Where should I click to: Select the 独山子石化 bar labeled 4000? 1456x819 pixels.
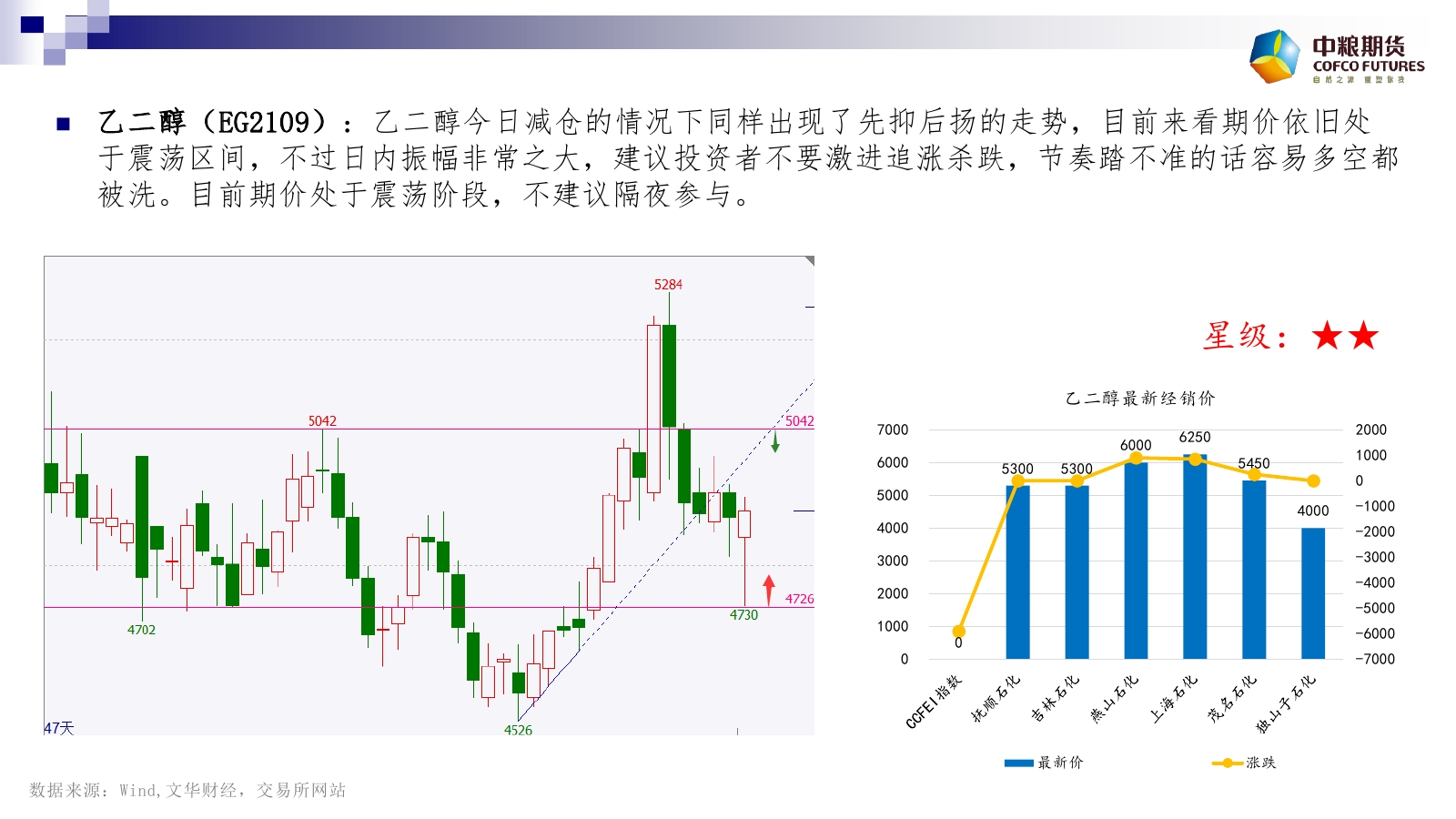click(x=1312, y=593)
